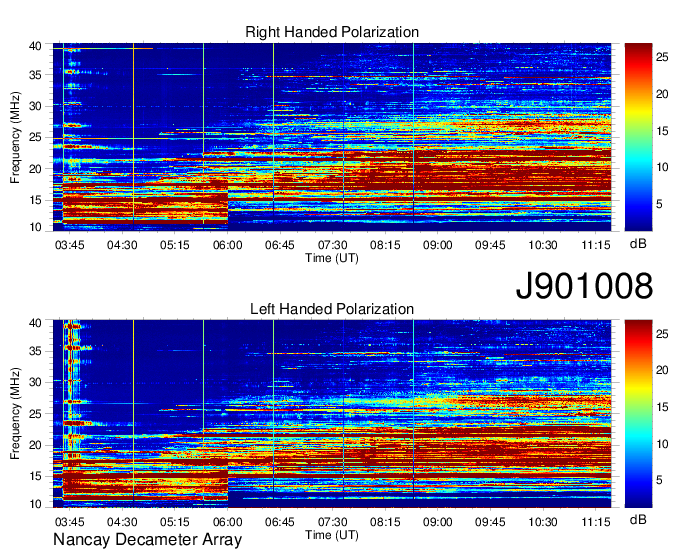Click the "10" dB tick on the lower color bar

[662, 444]
